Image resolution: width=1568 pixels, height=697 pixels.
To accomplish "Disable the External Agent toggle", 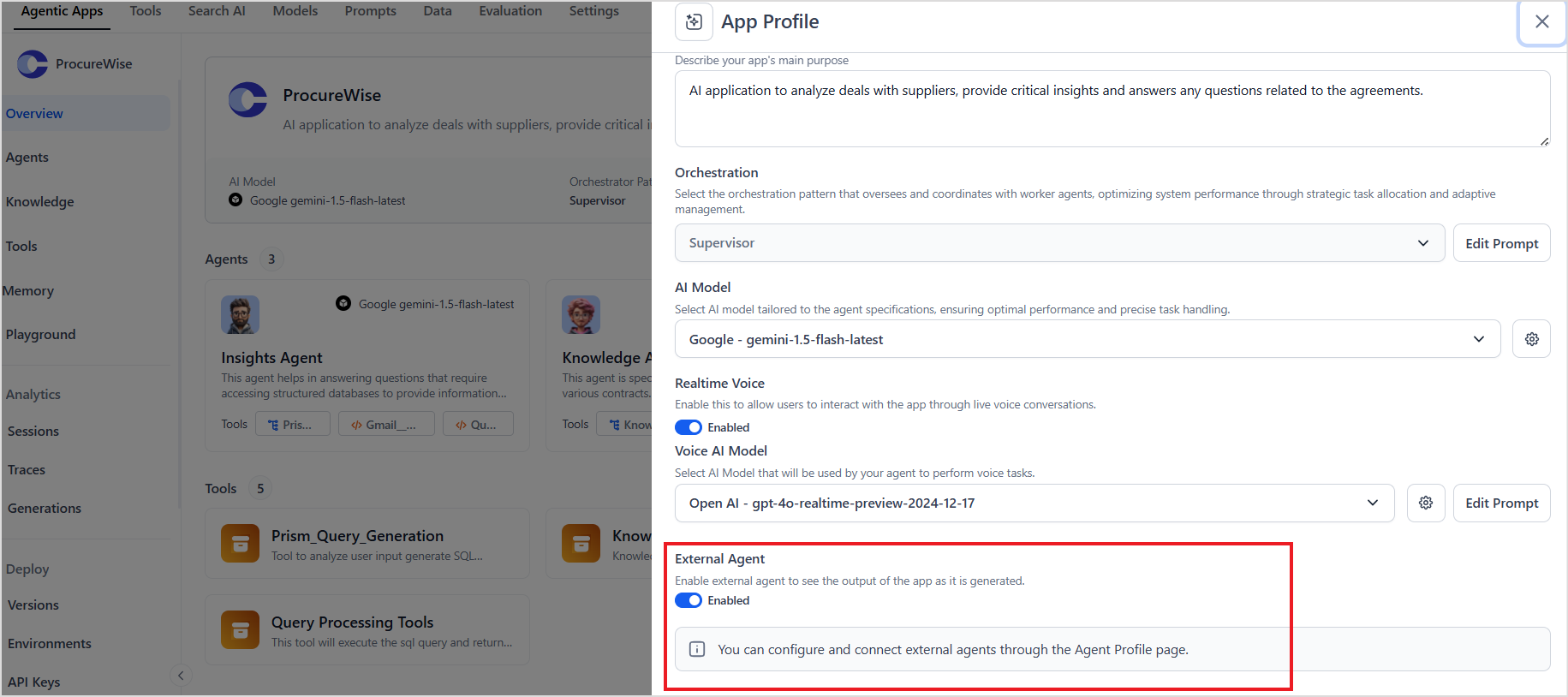I will pos(689,600).
